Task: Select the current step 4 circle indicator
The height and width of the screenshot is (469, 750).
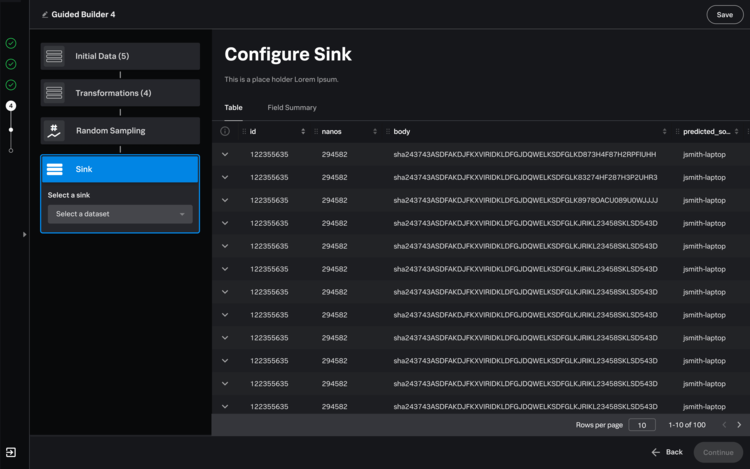Action: 11,106
